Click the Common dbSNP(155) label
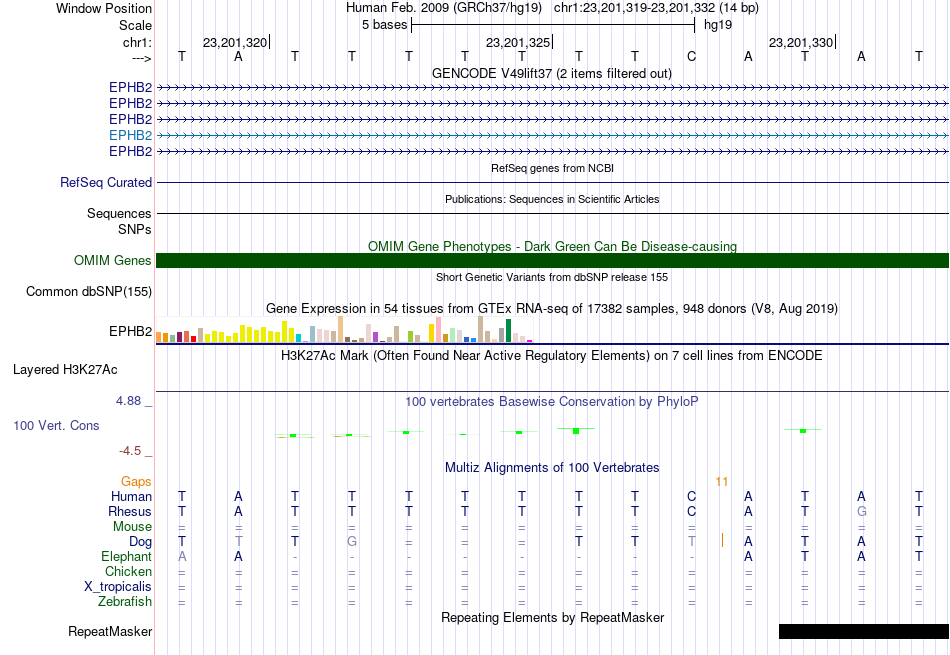 coord(89,291)
